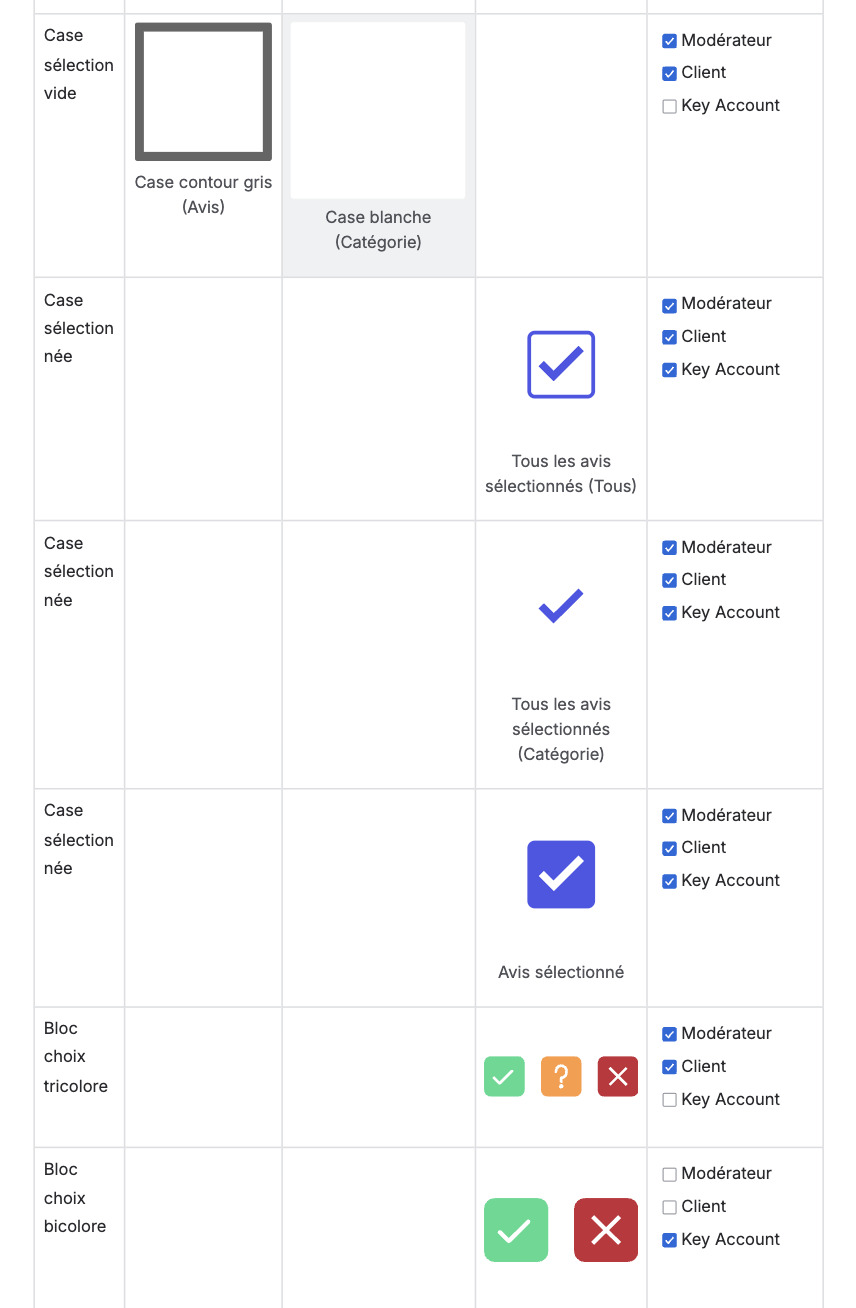Check Key Account in the Case sélection vide row

[x=669, y=105]
